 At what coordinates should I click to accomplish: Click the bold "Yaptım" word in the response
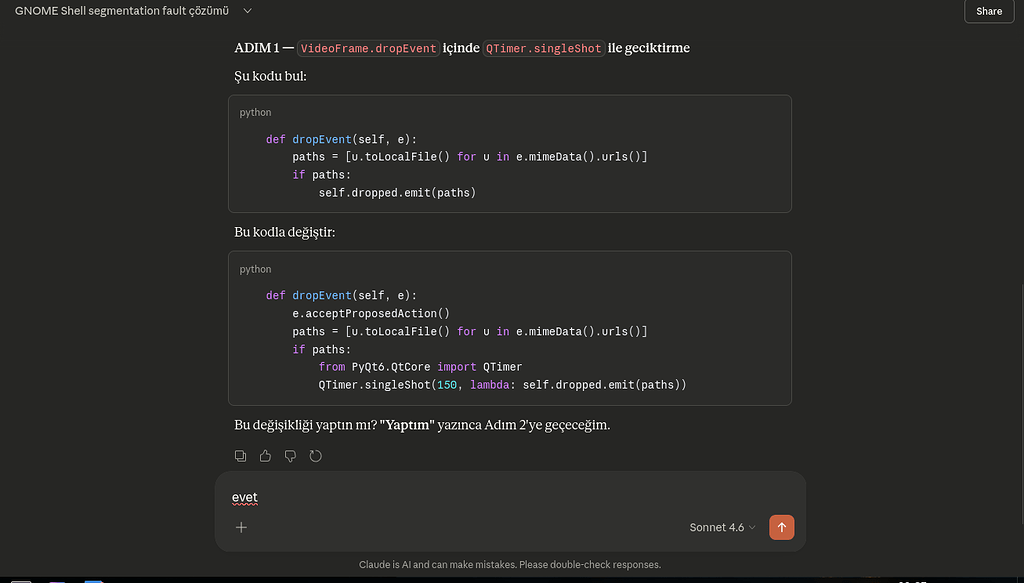[407, 425]
